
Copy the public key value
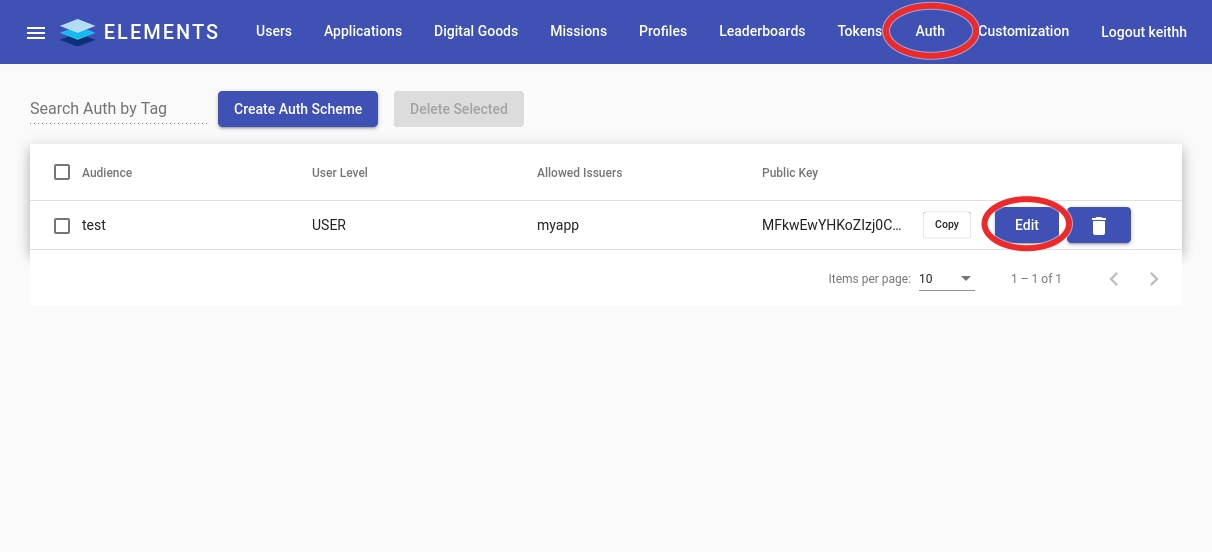click(946, 225)
